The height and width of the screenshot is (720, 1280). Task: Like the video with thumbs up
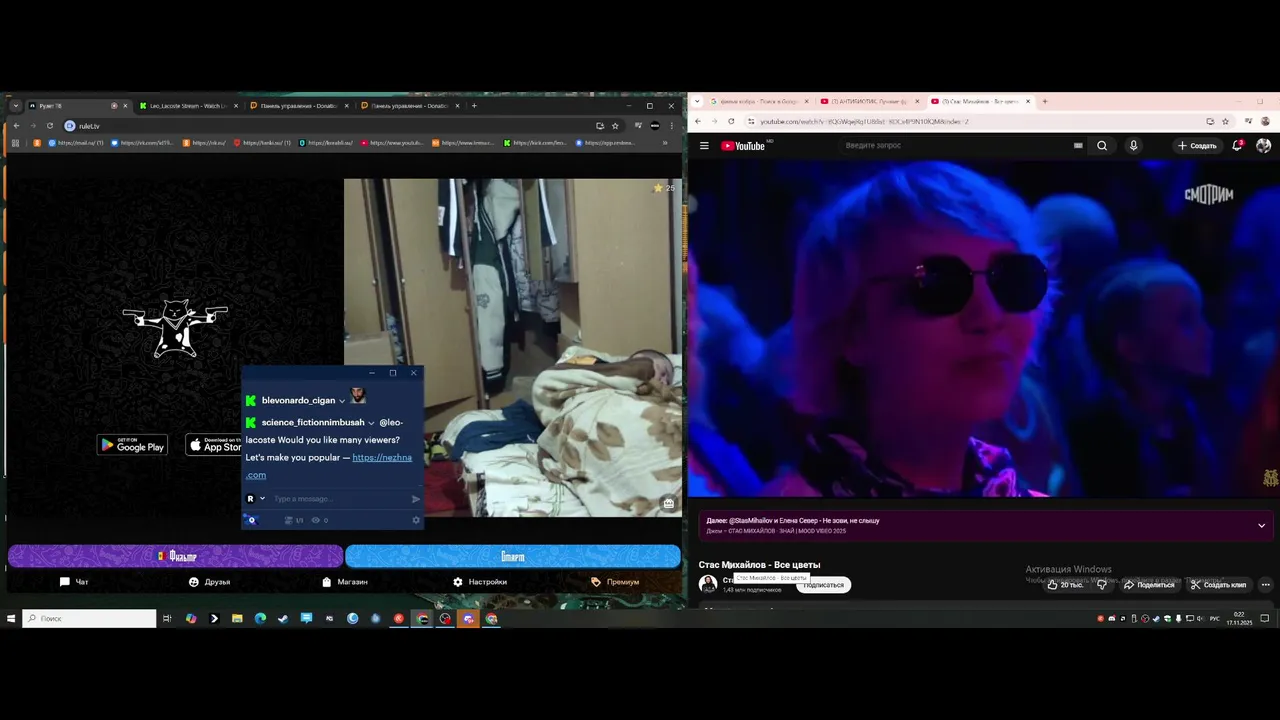pos(1065,584)
